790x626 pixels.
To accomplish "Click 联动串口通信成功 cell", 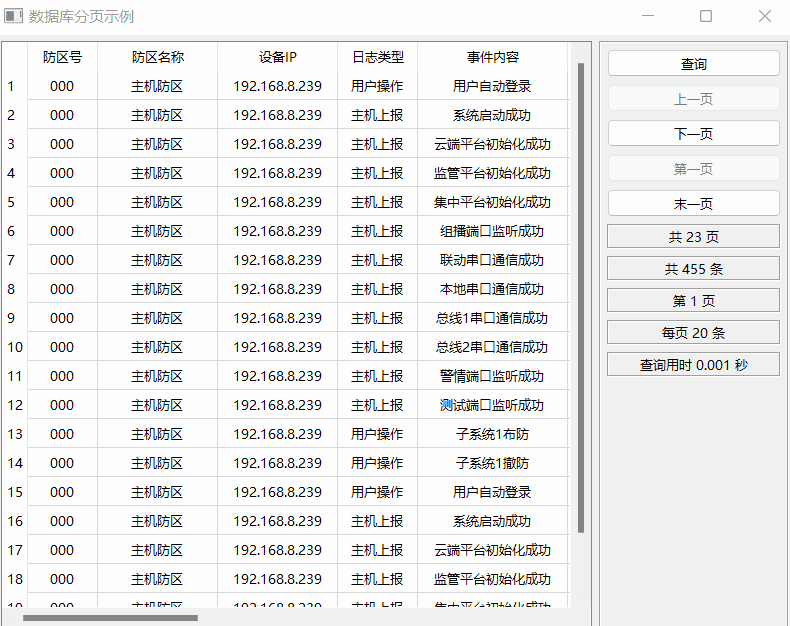I will pos(492,260).
